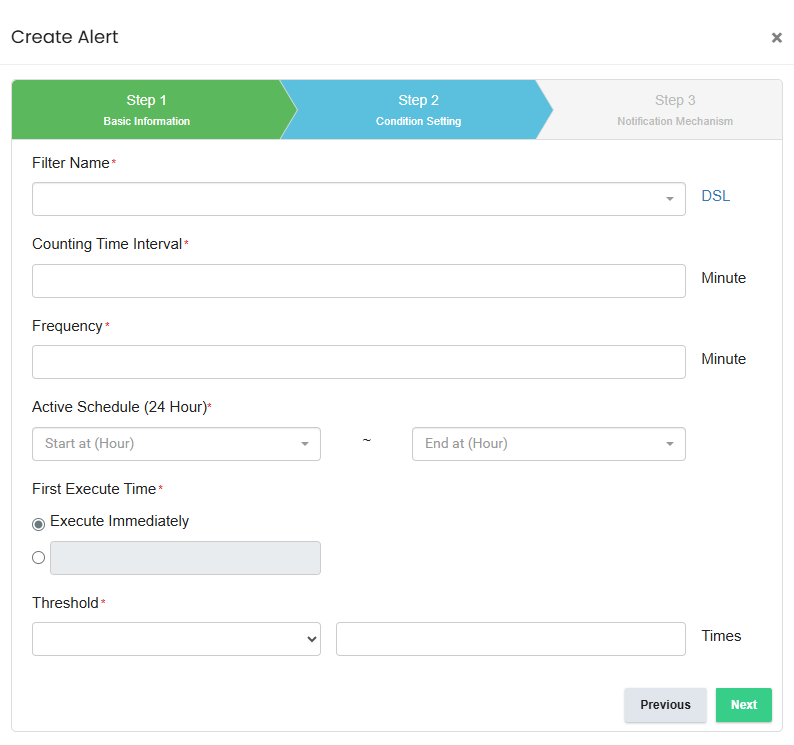794x745 pixels.
Task: Open the Threshold operator dropdown
Action: click(176, 639)
